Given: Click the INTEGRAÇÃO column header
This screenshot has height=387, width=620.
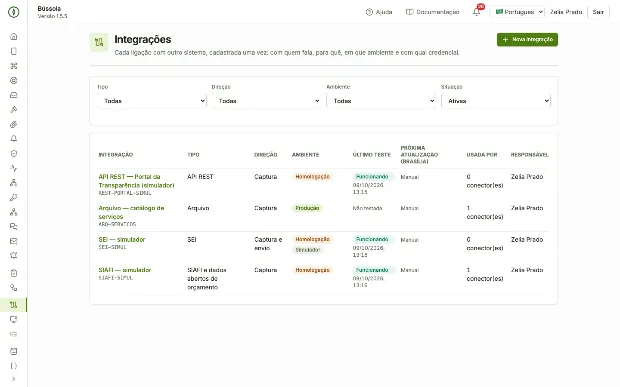Looking at the screenshot, I should coord(116,155).
